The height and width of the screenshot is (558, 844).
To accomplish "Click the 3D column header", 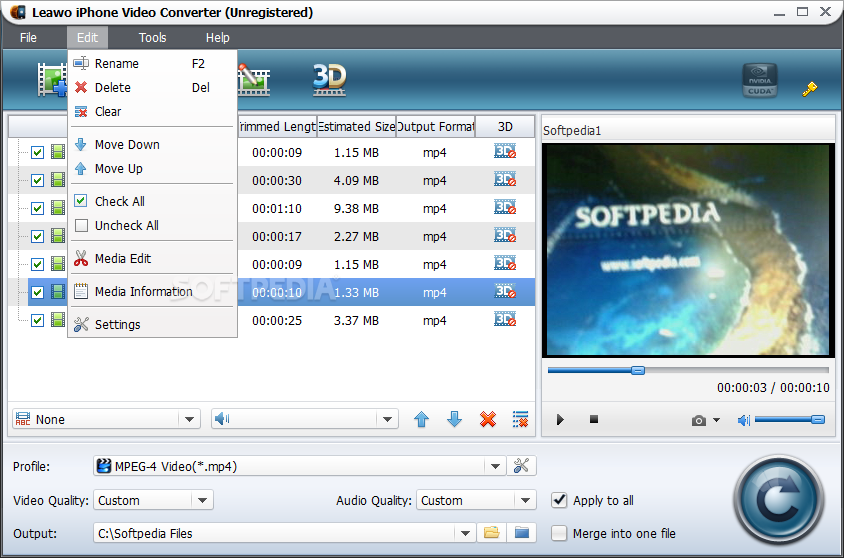I will (x=505, y=126).
